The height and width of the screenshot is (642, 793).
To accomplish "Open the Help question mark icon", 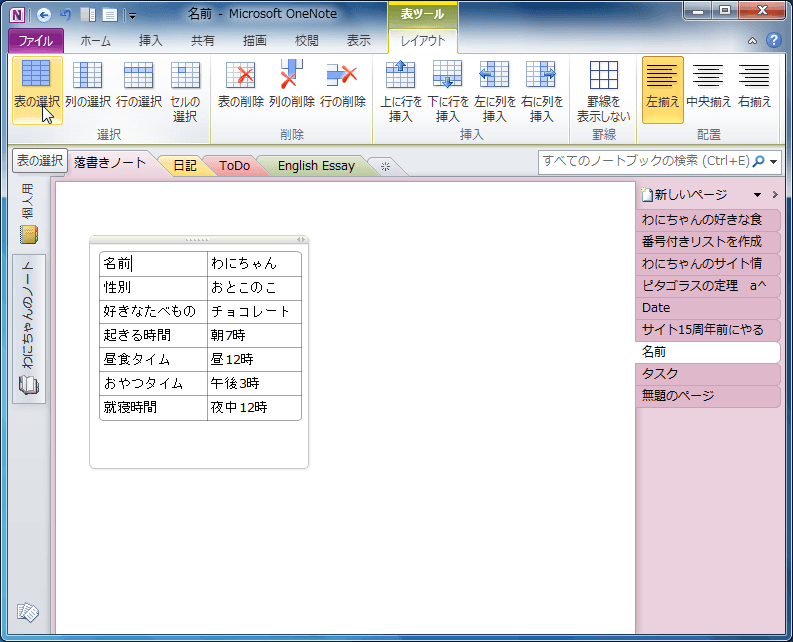I will tap(774, 40).
